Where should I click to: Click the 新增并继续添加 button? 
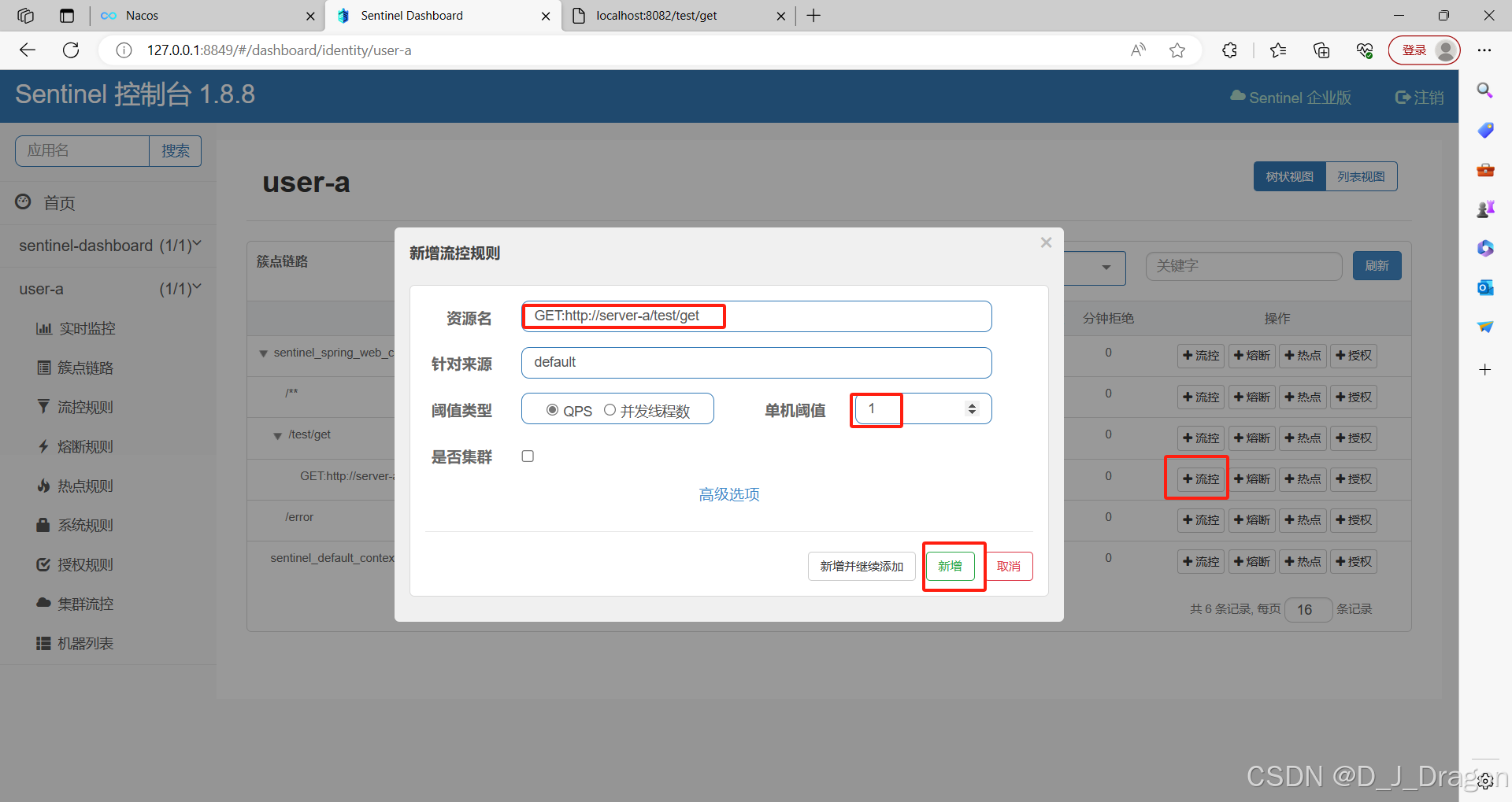(x=862, y=566)
